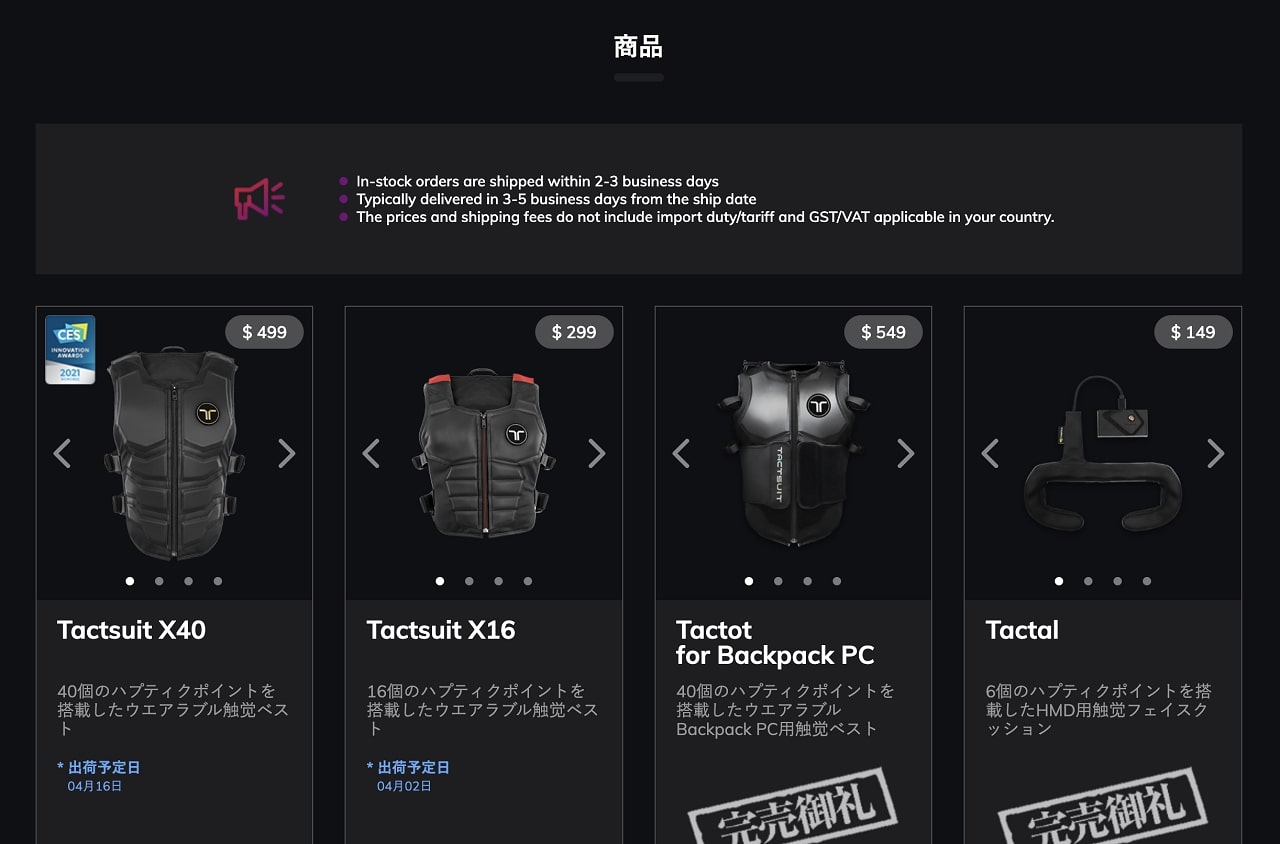Click the Tactal face cushion product image
This screenshot has width=1280, height=844.
pyautogui.click(x=1102, y=453)
